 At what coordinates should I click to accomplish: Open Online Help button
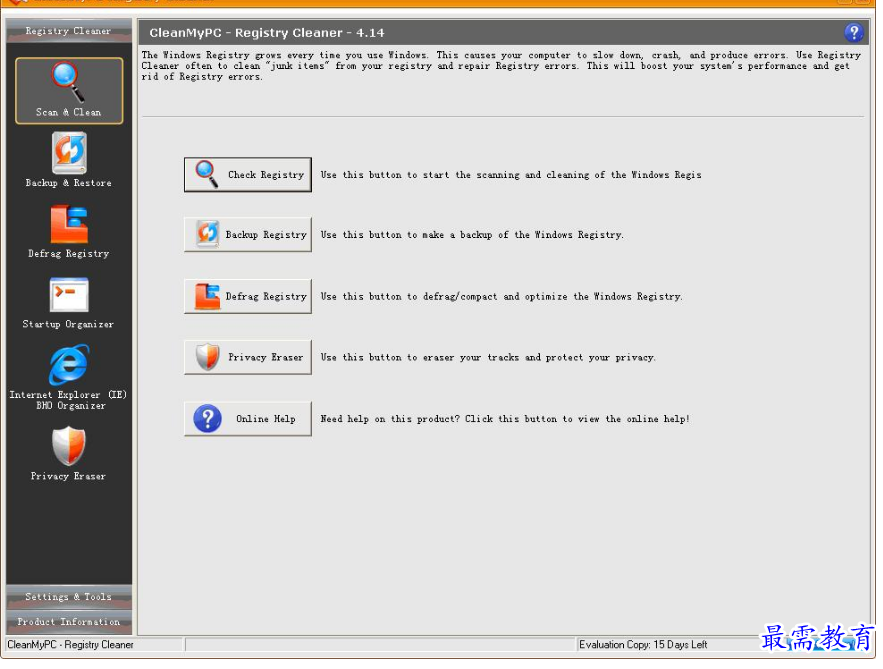[x=248, y=419]
